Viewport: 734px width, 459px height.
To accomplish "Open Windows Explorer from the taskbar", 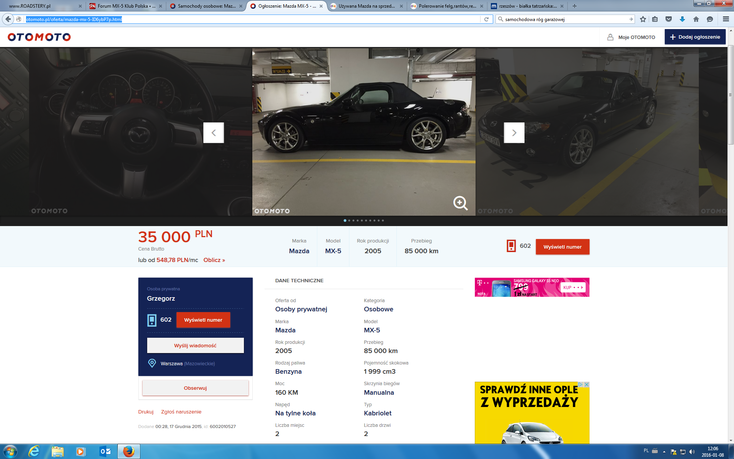I will (x=58, y=452).
